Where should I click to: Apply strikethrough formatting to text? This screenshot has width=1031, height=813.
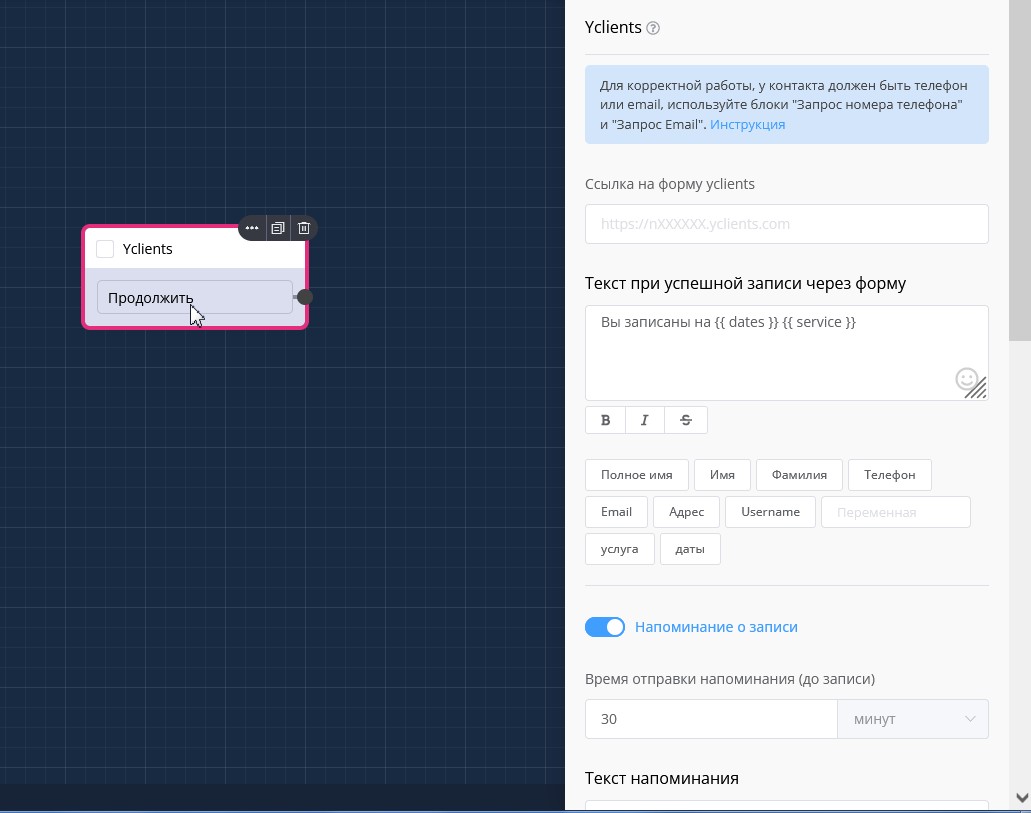point(686,420)
